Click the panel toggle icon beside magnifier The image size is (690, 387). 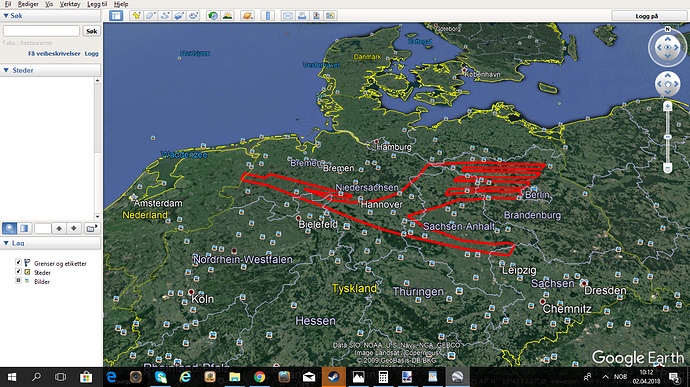pyautogui.click(x=24, y=228)
